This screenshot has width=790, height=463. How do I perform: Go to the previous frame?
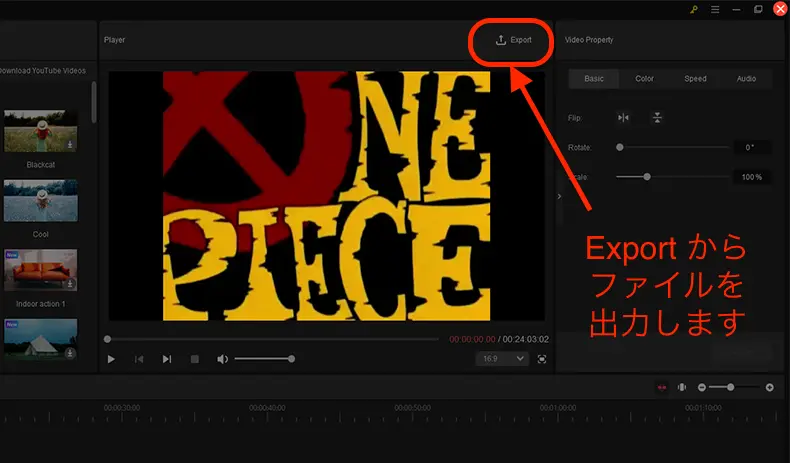pos(139,359)
